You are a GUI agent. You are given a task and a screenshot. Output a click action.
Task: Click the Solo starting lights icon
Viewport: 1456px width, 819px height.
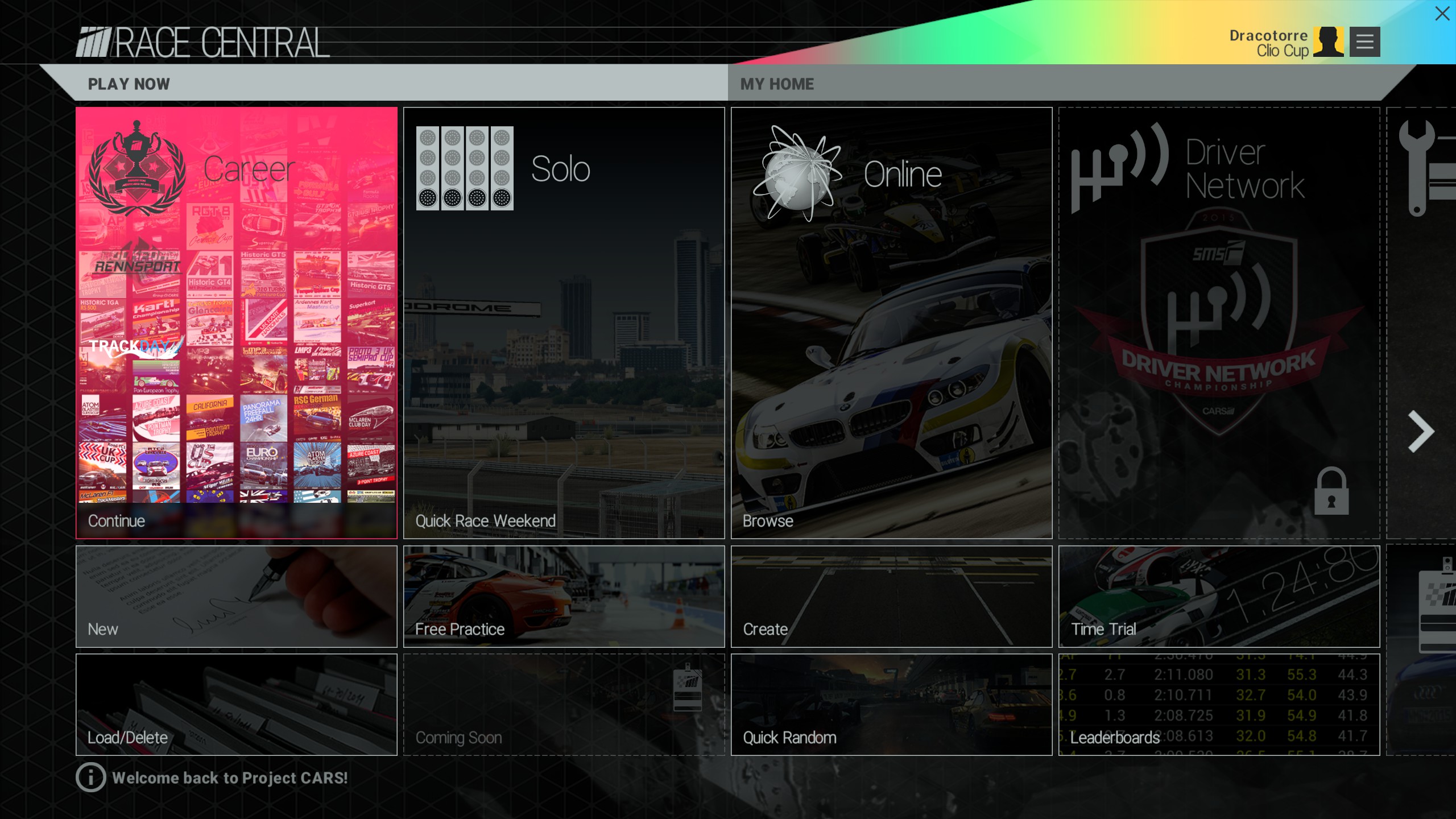[x=465, y=168]
